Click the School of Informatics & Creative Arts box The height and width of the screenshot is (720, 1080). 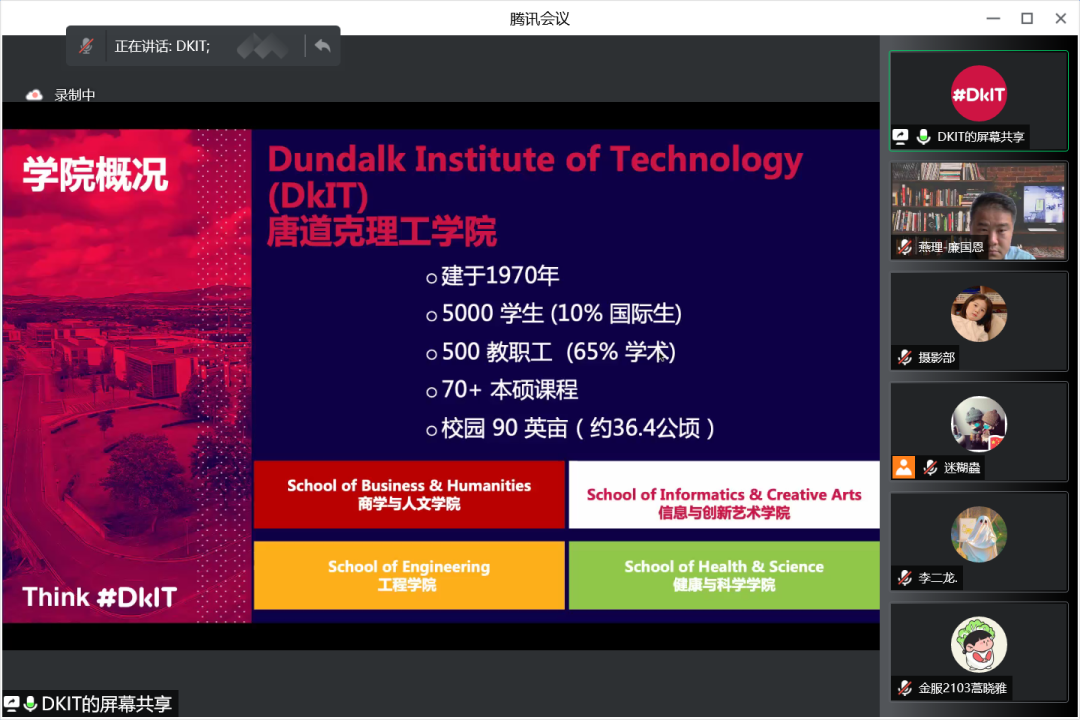coord(723,494)
